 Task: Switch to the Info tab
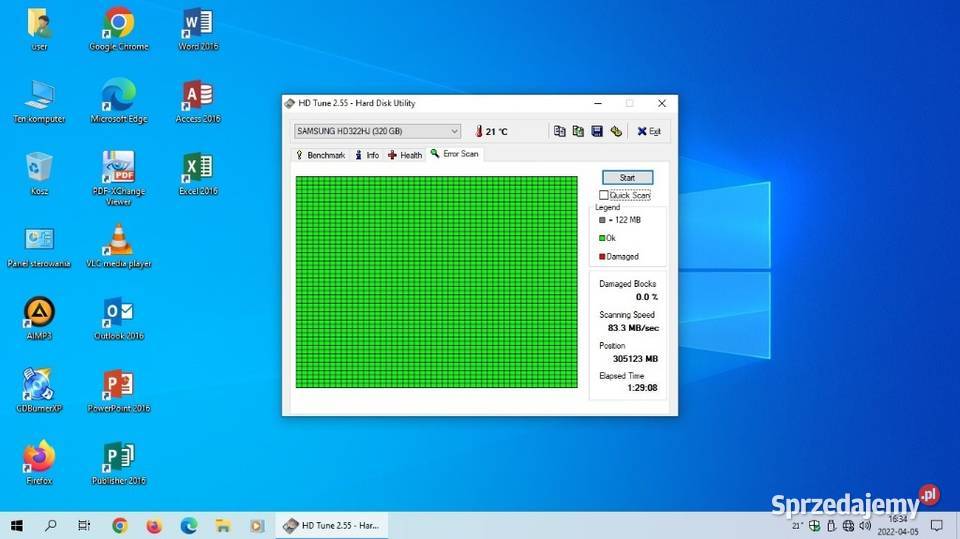click(x=367, y=155)
